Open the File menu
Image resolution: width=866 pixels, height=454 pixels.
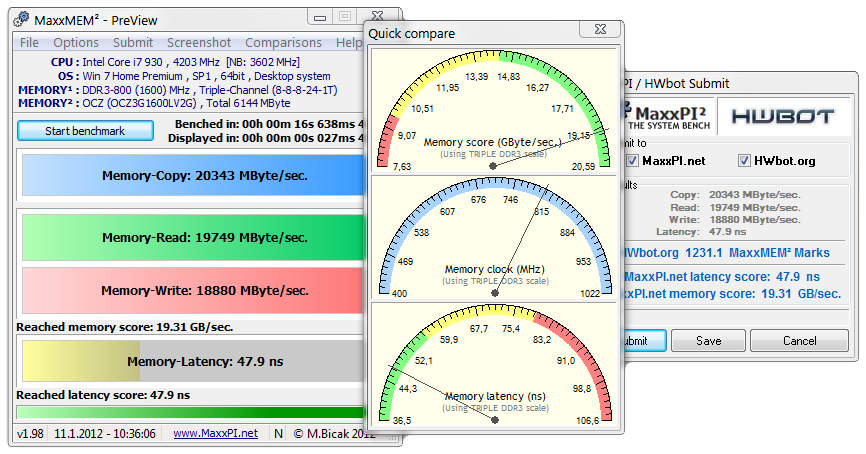pyautogui.click(x=29, y=43)
